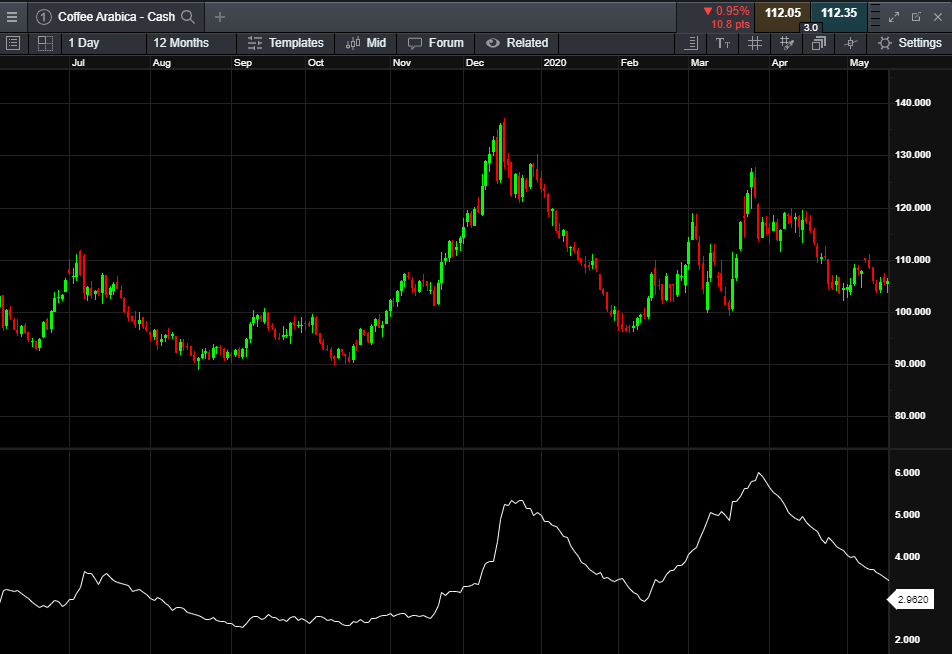Pop out the chart into new window
The height and width of the screenshot is (654, 952).
[916, 17]
